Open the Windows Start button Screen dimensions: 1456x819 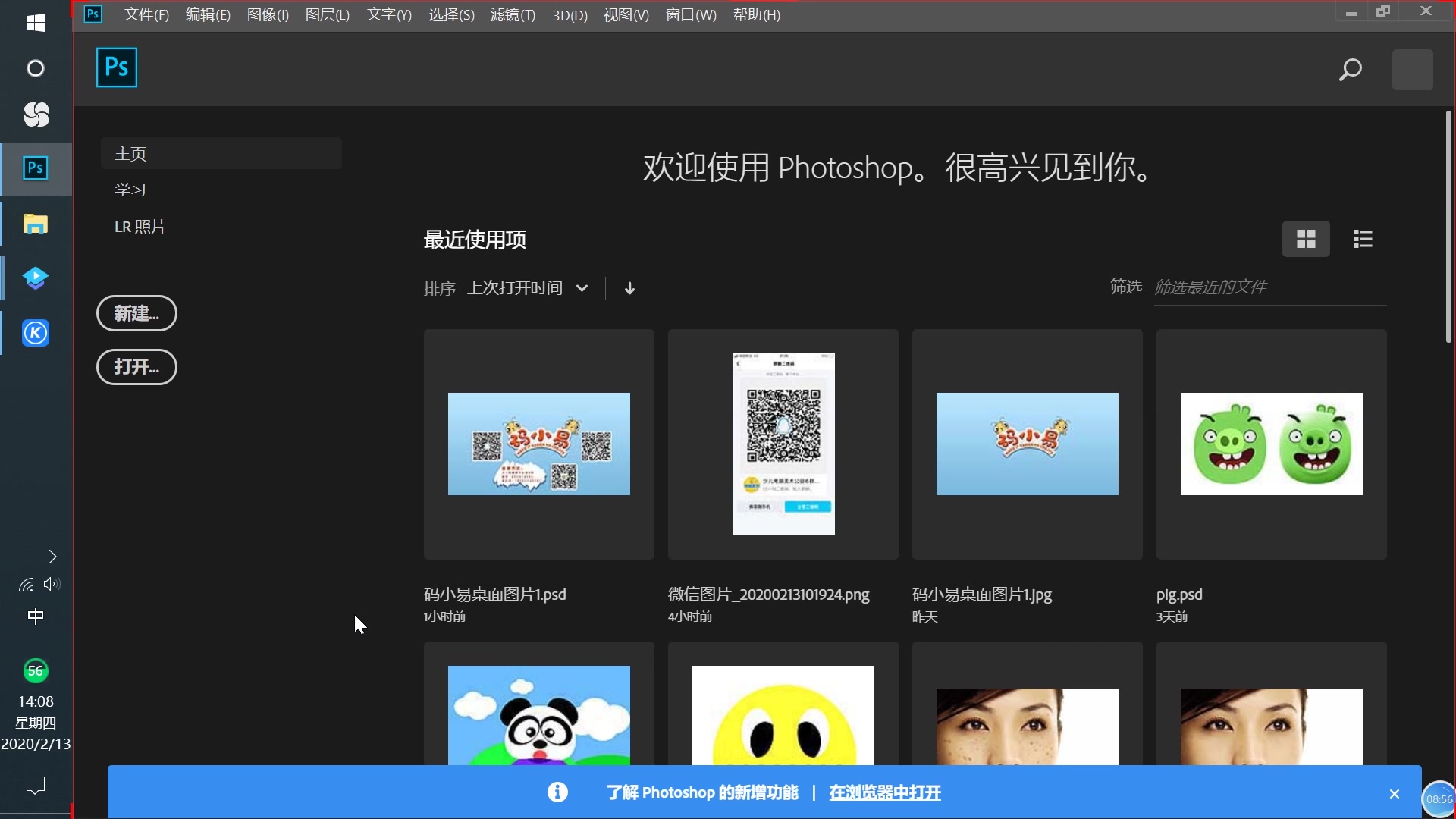(x=36, y=23)
